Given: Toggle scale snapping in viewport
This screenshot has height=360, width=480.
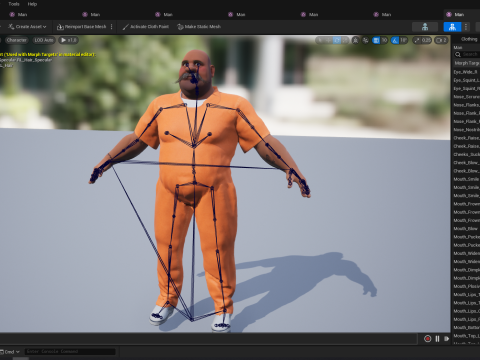Looking at the screenshot, I should pos(417,40).
